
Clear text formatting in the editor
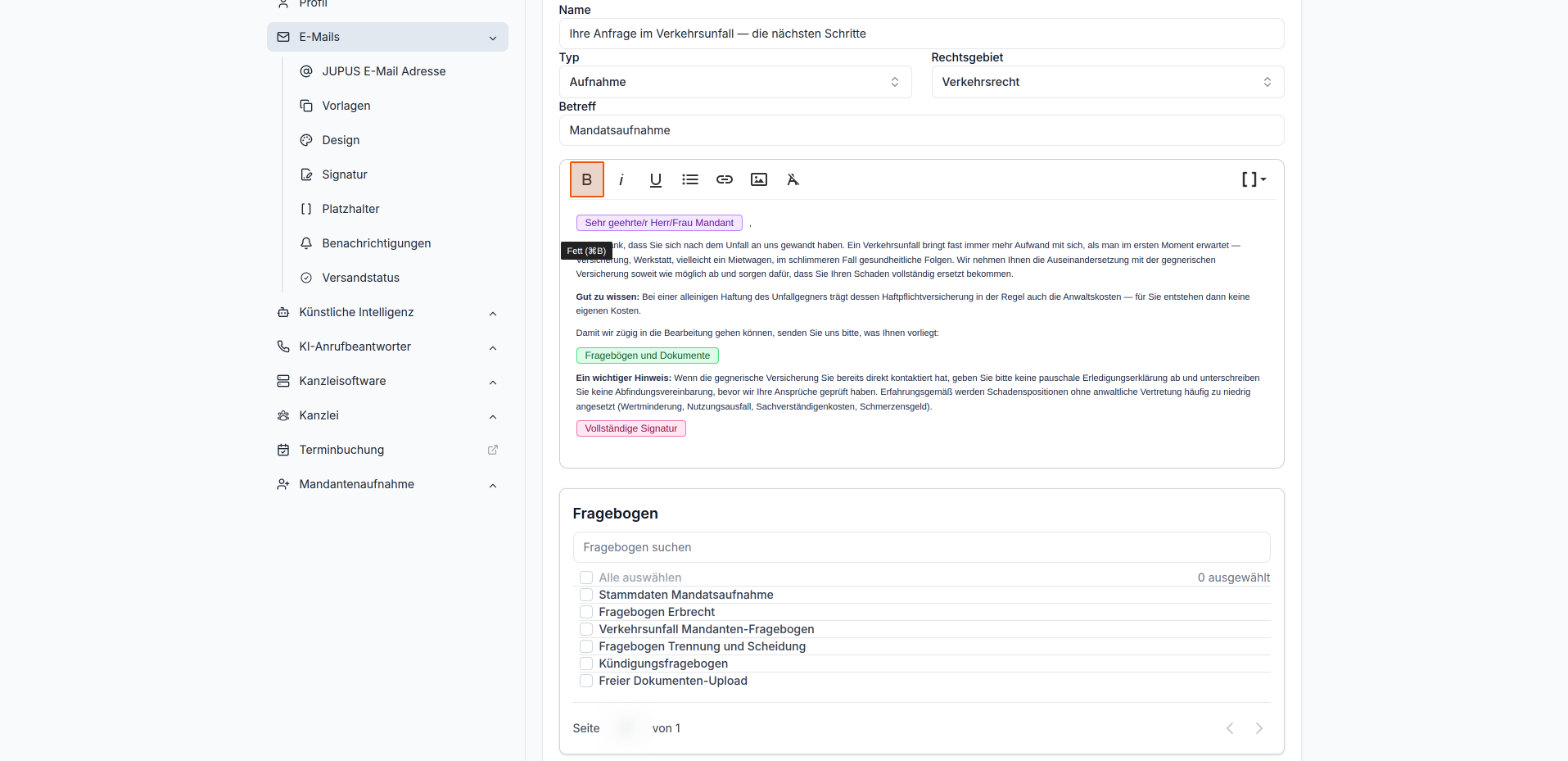pos(793,179)
